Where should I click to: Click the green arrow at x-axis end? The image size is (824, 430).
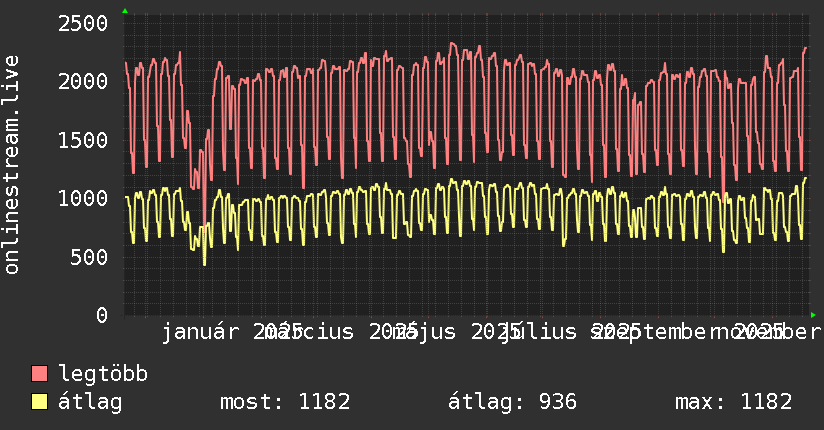(813, 315)
